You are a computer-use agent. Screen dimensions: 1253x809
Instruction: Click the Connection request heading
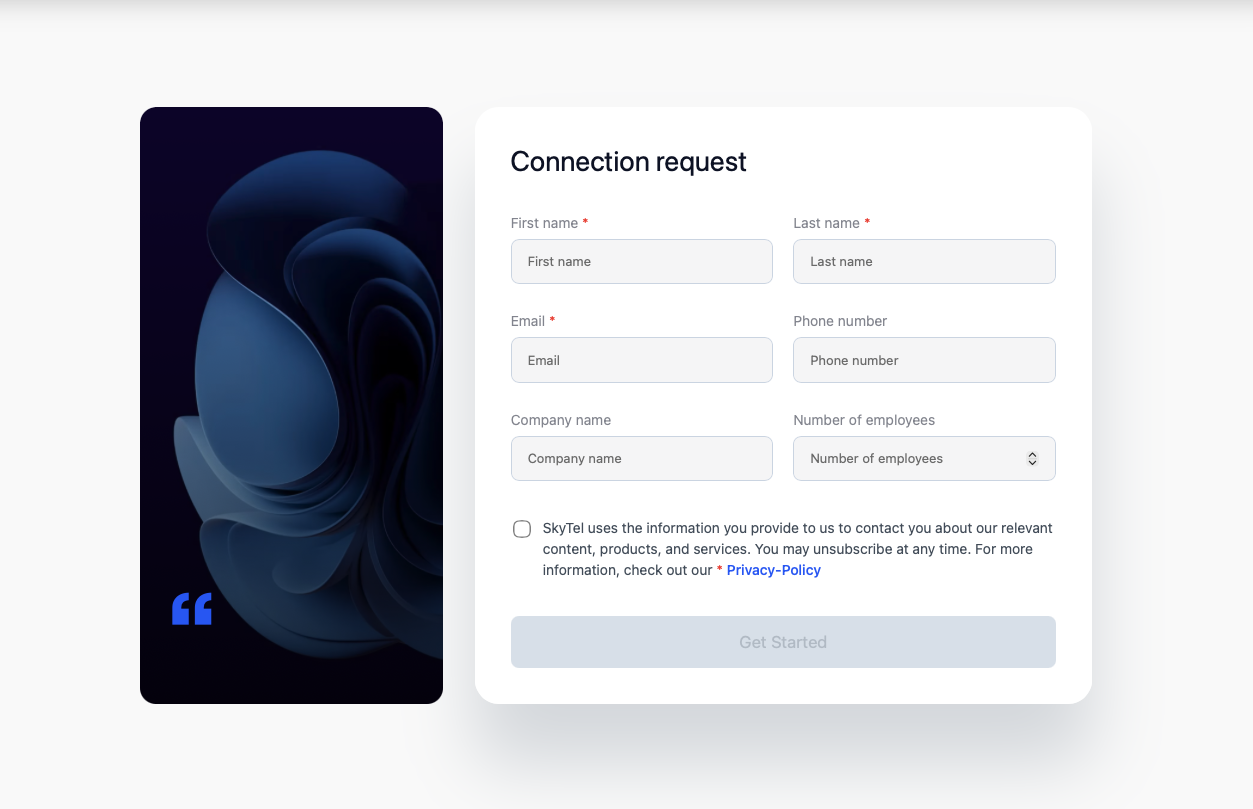point(628,161)
